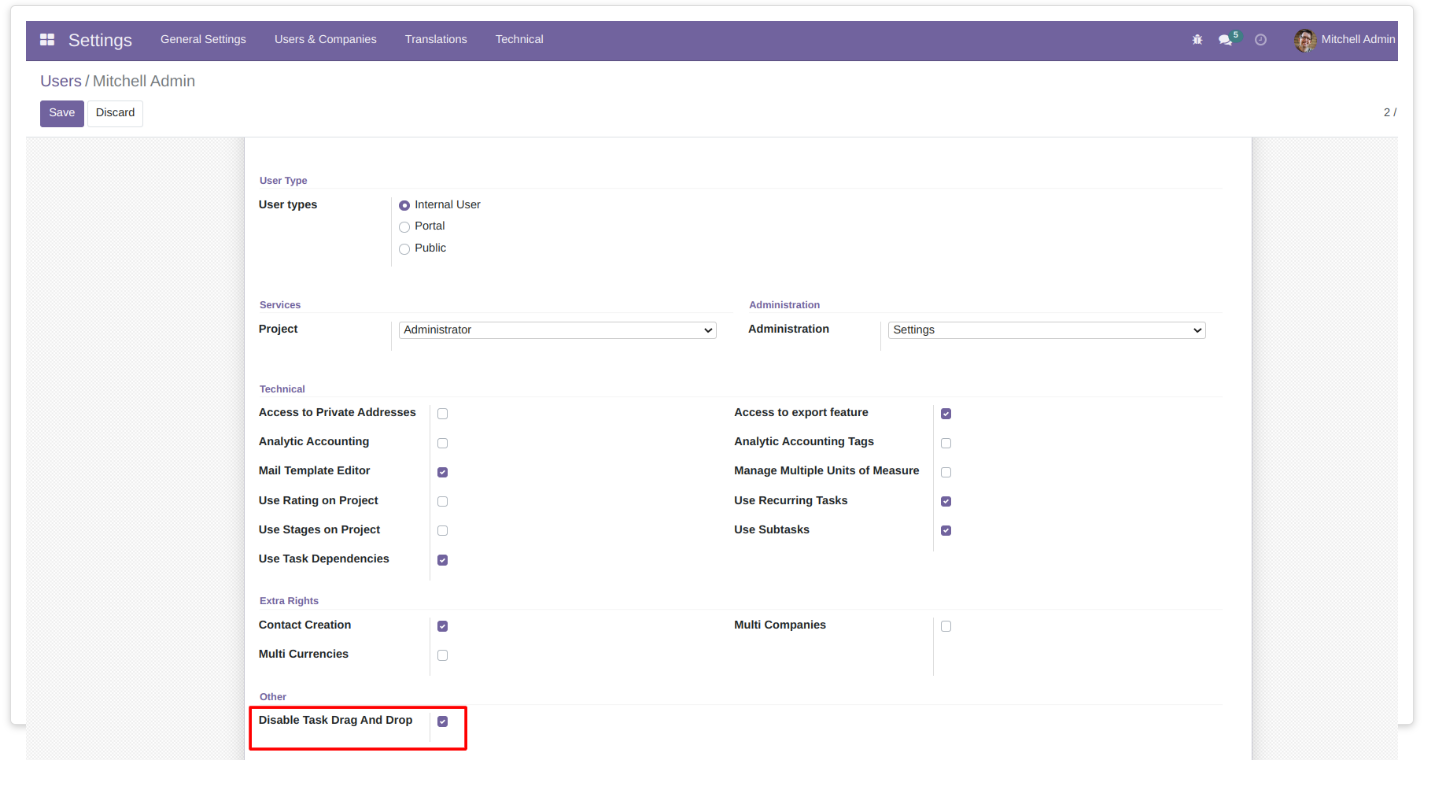Enable Manage Multiple Units of Measure

(945, 472)
